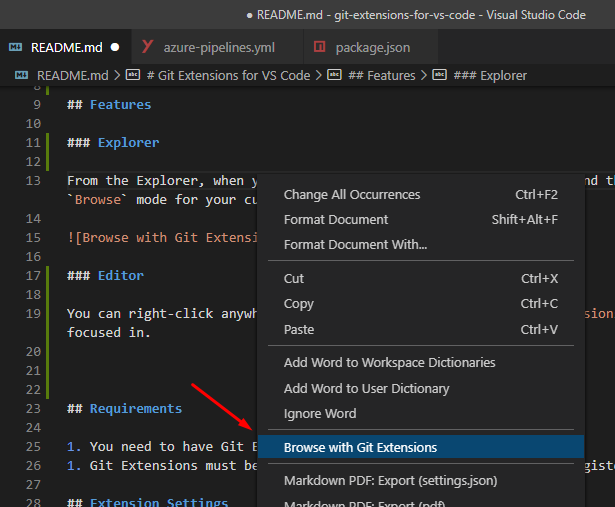The image size is (615, 507).
Task: Click the Markdown file icon in the breadcrumb
Action: (21, 75)
